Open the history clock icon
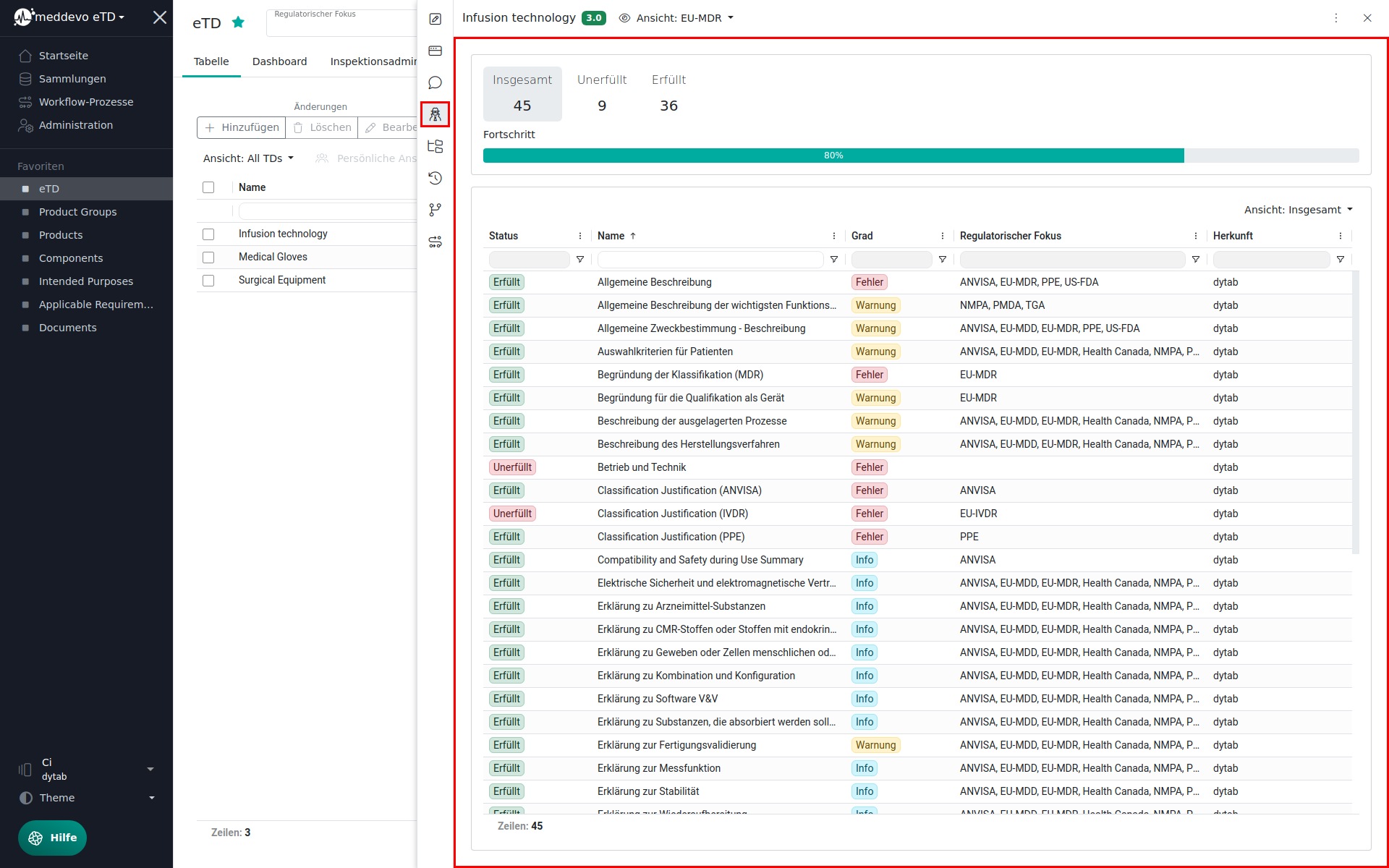This screenshot has height=868, width=1389. pos(435,178)
